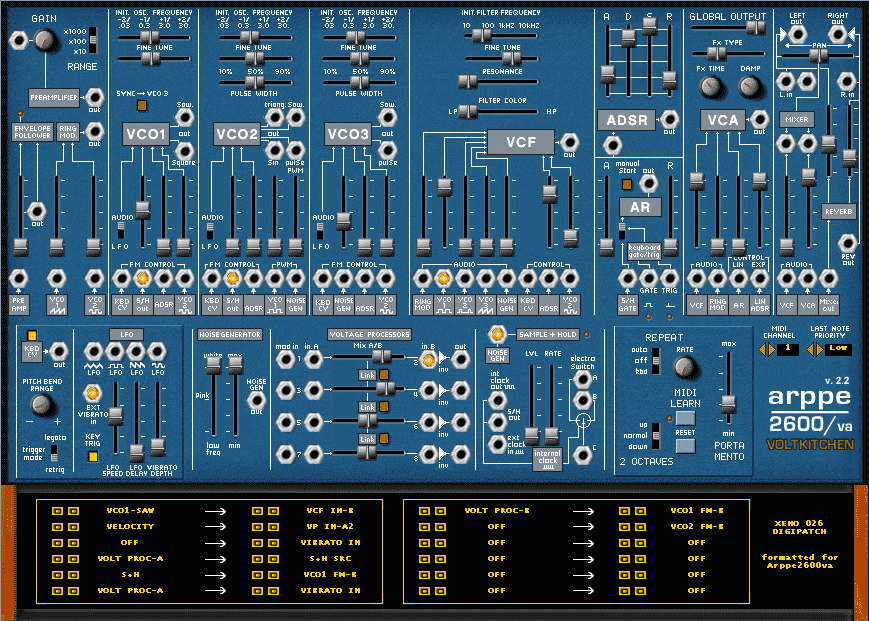Click the internal clock button
This screenshot has width=869, height=621.
click(x=548, y=460)
